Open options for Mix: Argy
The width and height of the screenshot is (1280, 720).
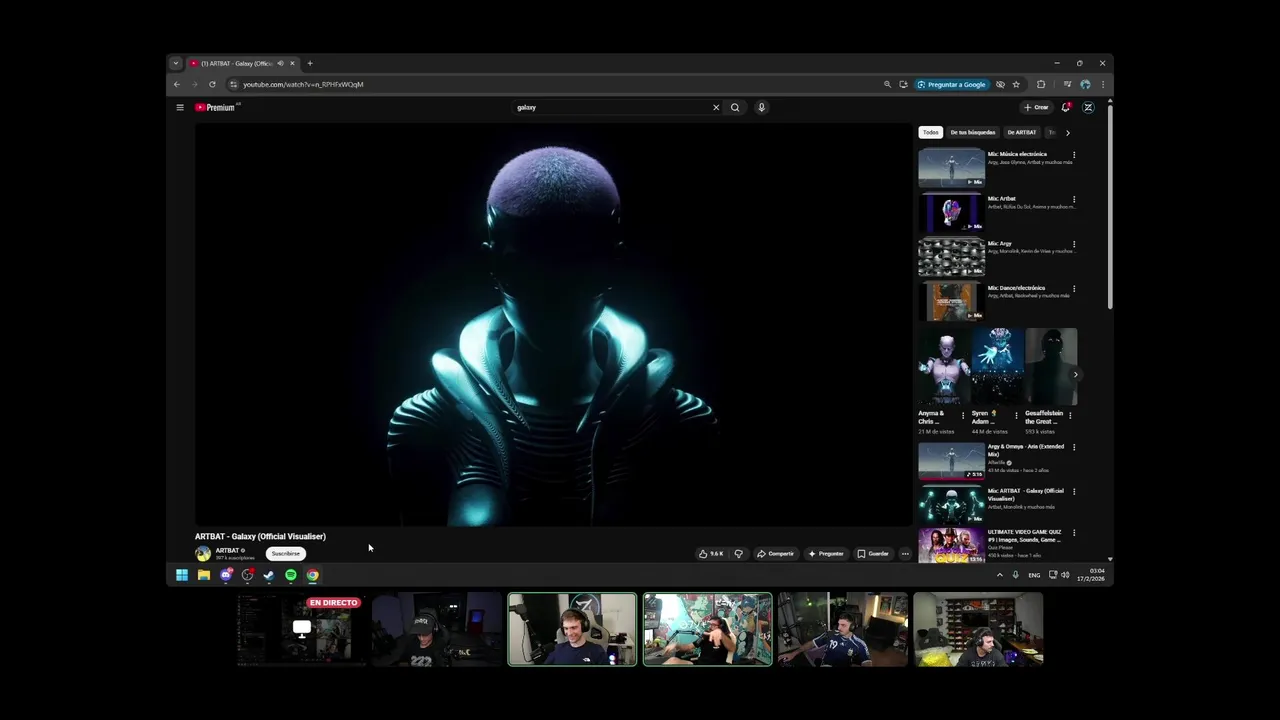click(x=1074, y=244)
